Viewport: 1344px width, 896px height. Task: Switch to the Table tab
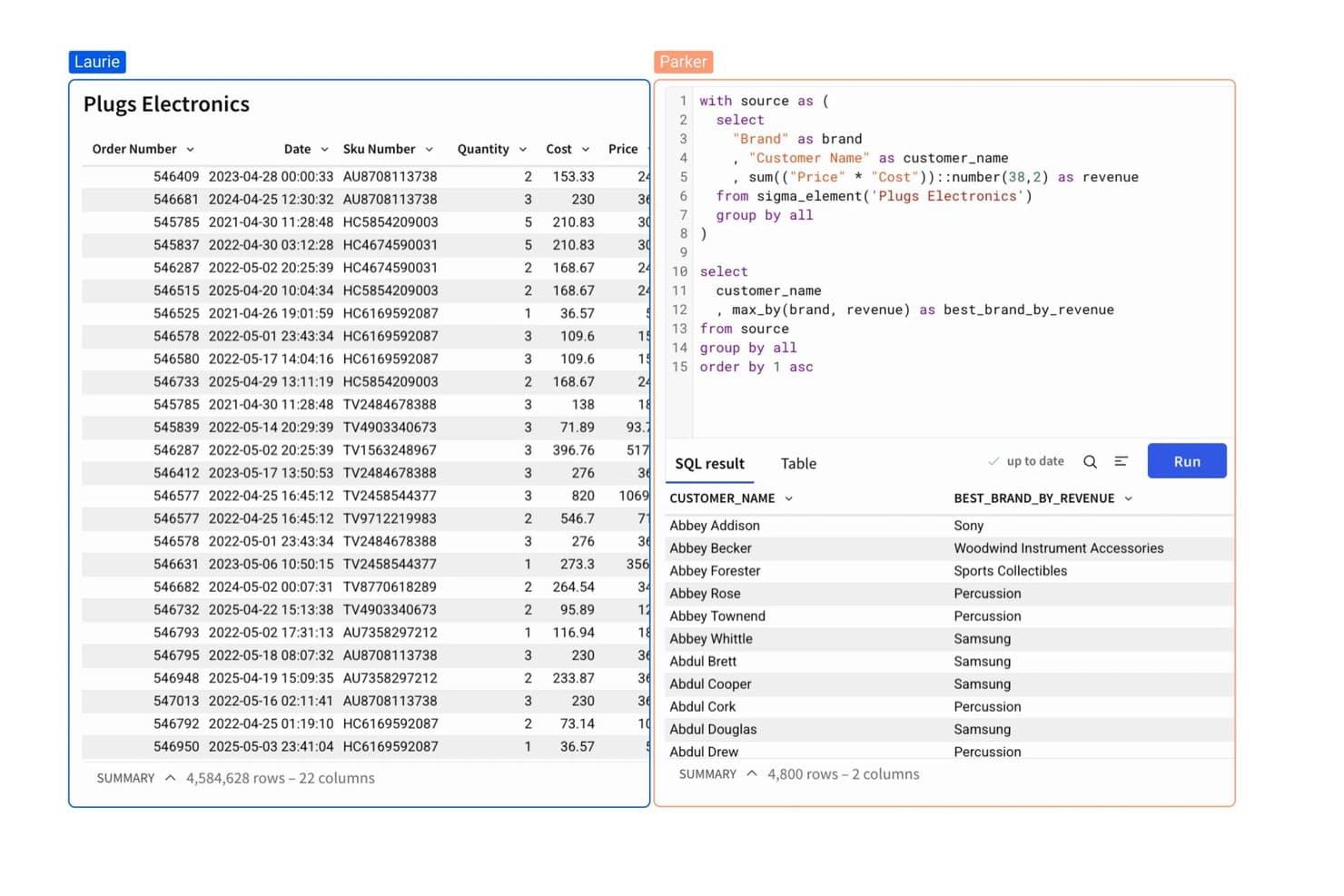[x=798, y=463]
